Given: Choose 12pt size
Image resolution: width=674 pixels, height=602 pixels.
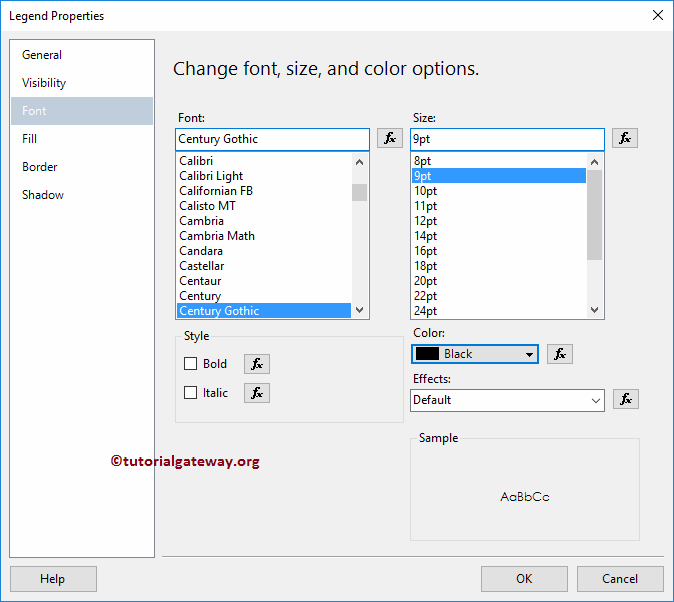Looking at the screenshot, I should (x=499, y=221).
